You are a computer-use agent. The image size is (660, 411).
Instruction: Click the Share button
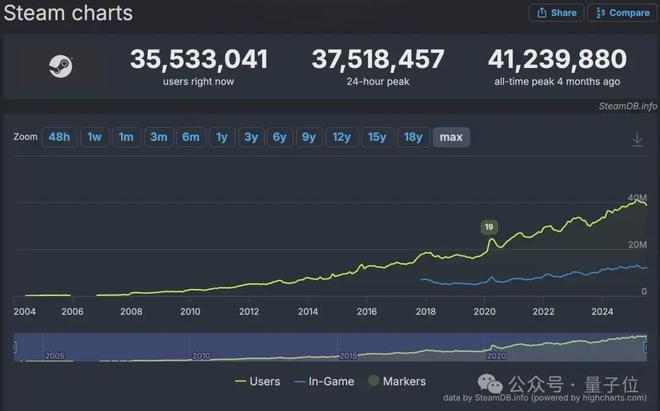click(x=556, y=13)
